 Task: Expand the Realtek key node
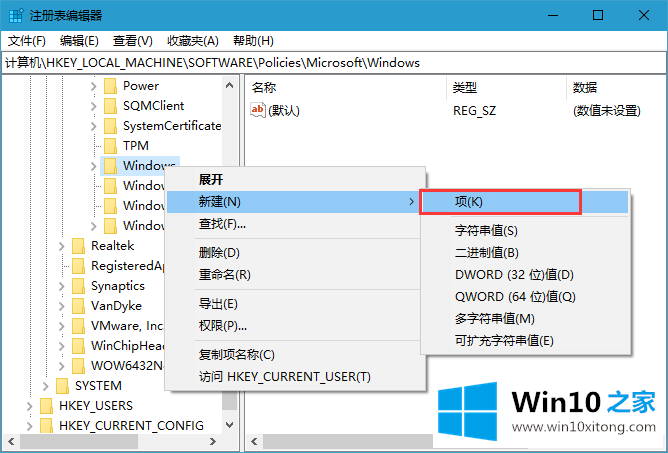62,246
